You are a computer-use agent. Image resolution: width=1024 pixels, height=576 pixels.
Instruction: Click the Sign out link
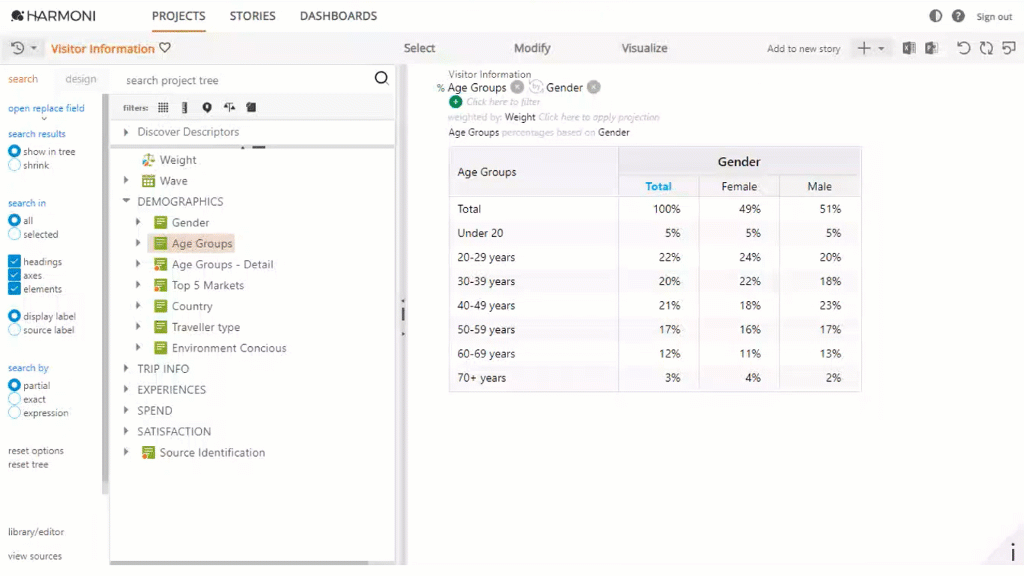994,17
